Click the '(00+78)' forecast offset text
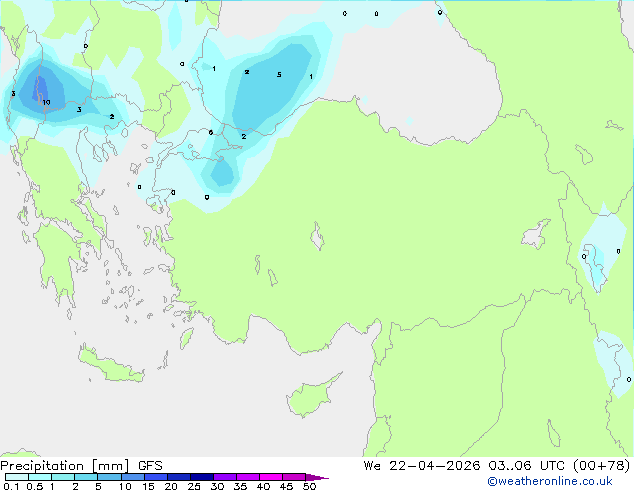This screenshot has height=490, width=634. [602, 466]
